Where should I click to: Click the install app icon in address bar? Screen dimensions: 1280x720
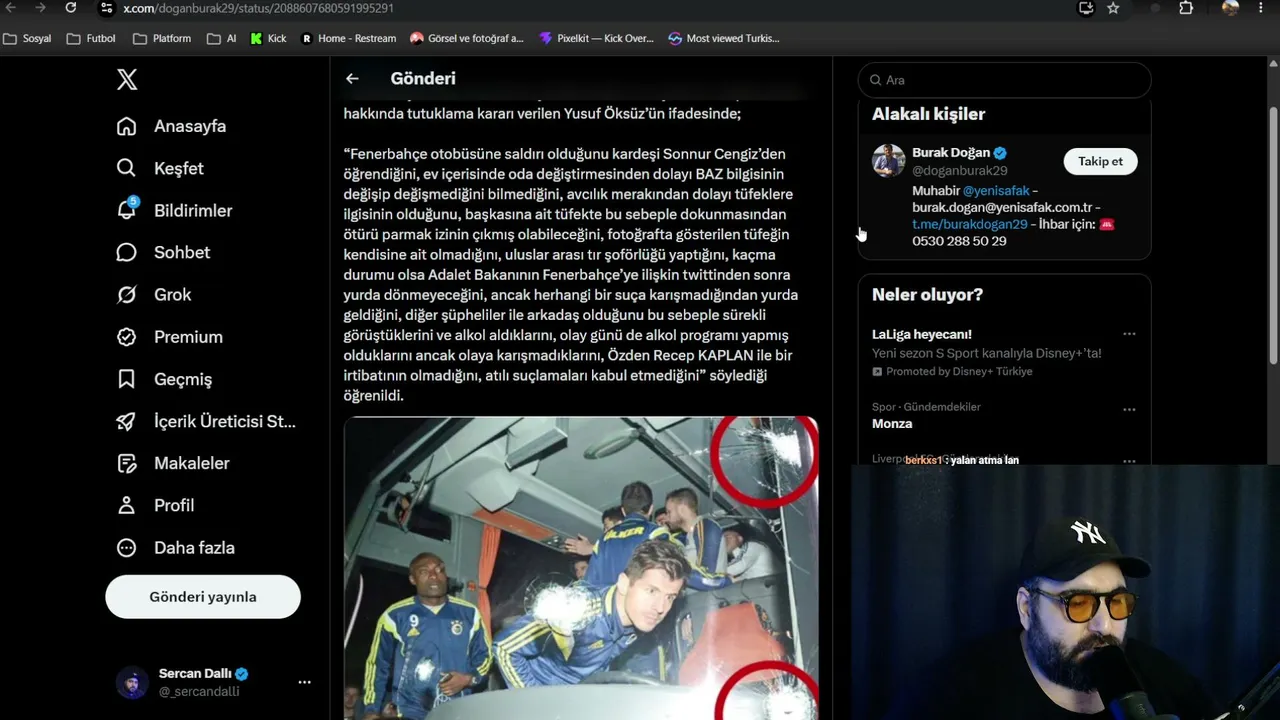pos(1086,8)
